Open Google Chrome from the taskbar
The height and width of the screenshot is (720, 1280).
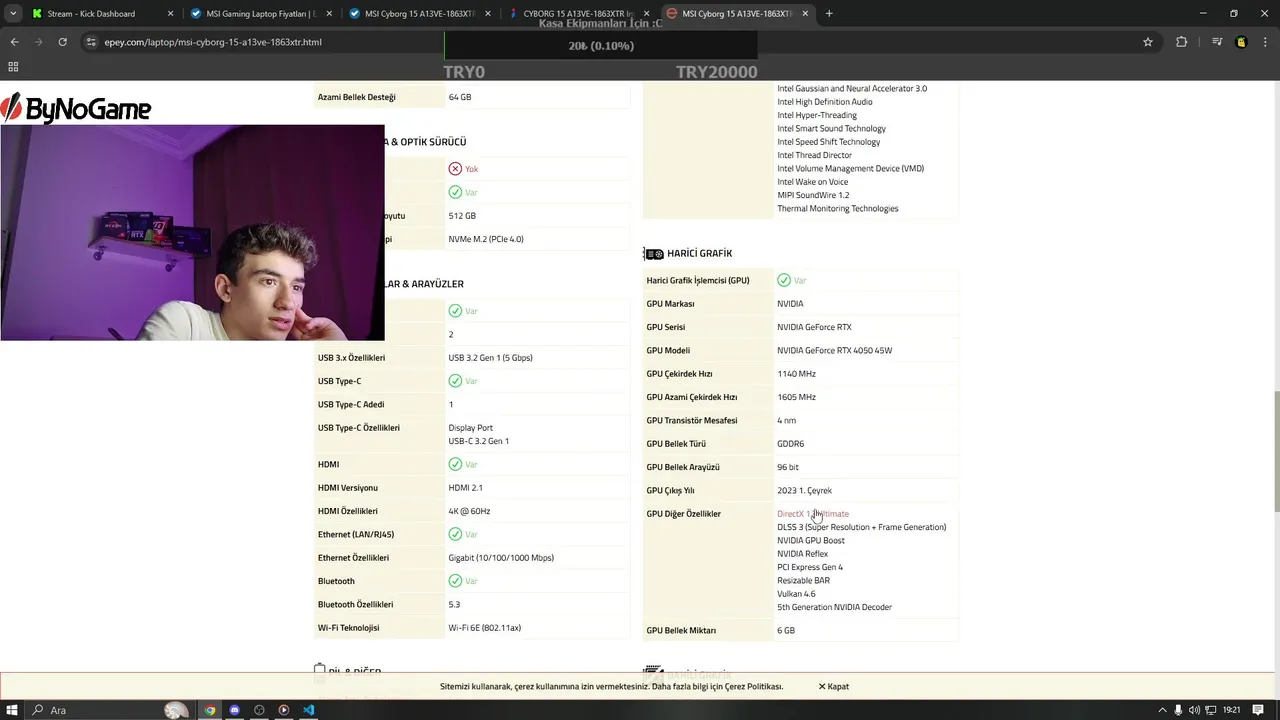coord(210,710)
